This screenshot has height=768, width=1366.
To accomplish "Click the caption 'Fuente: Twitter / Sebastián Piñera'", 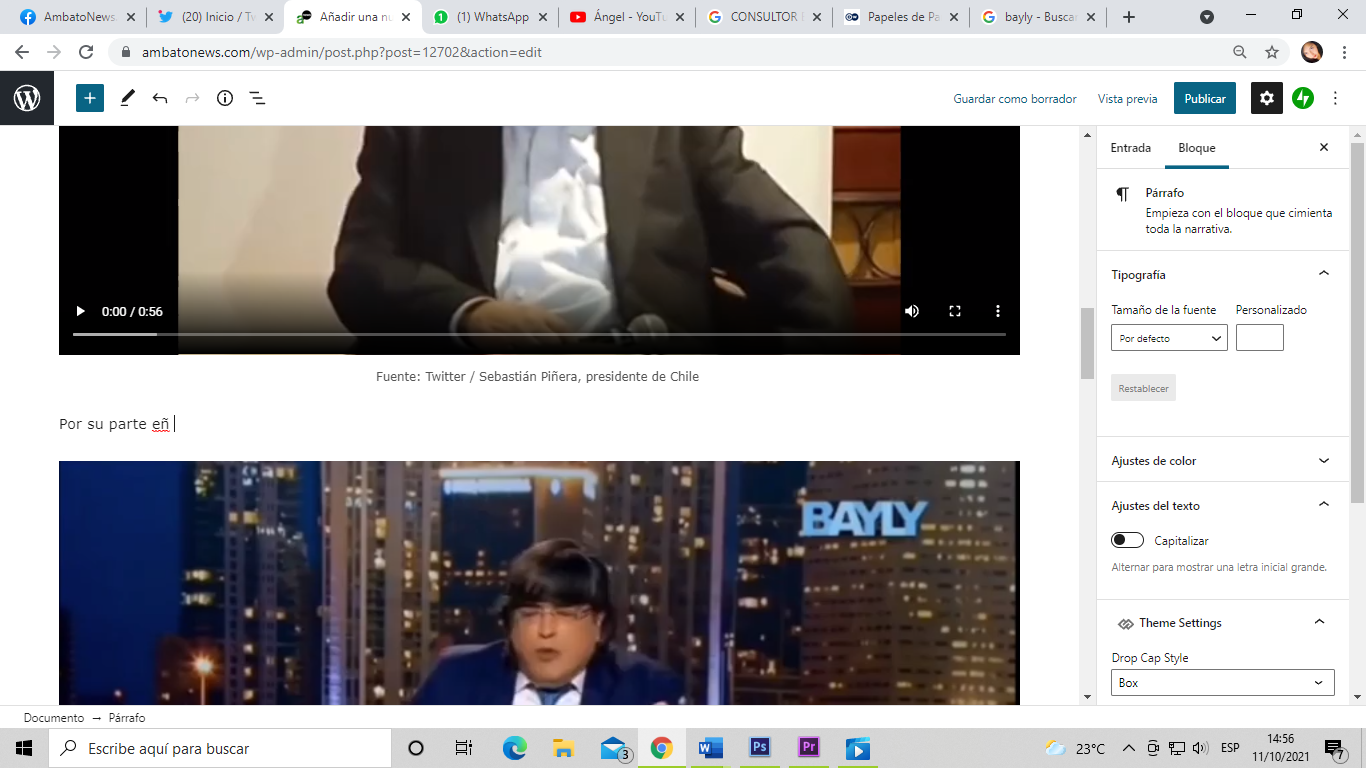I will [x=537, y=377].
